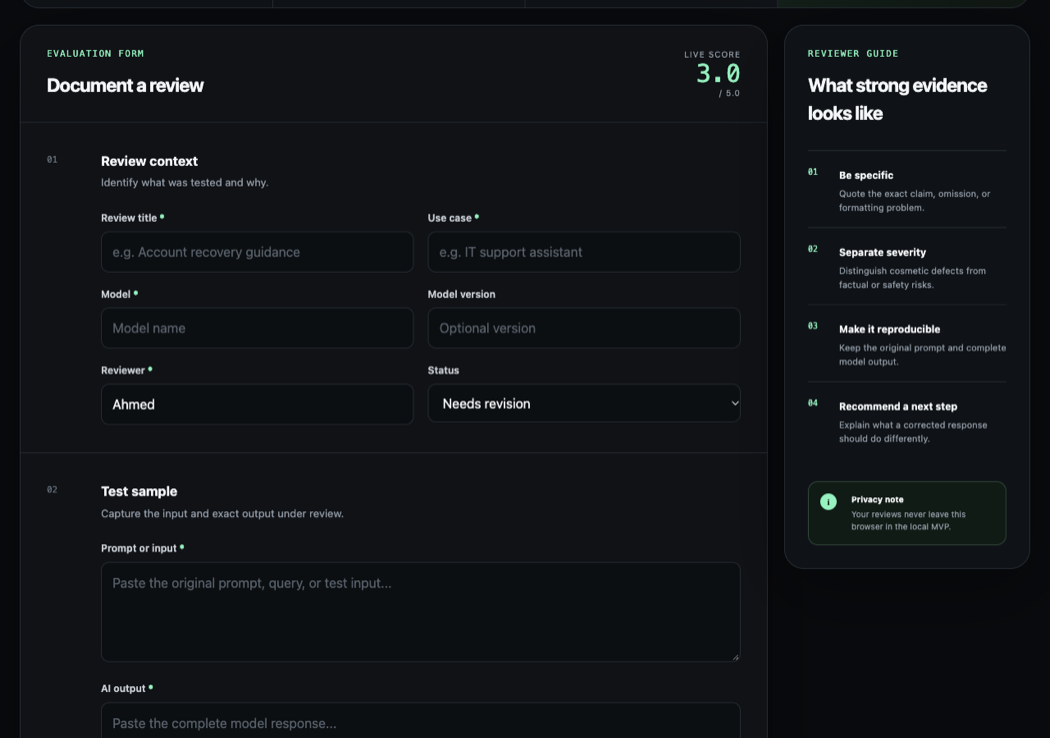Click the 'REVIEWER GUIDE' label

pos(853,54)
